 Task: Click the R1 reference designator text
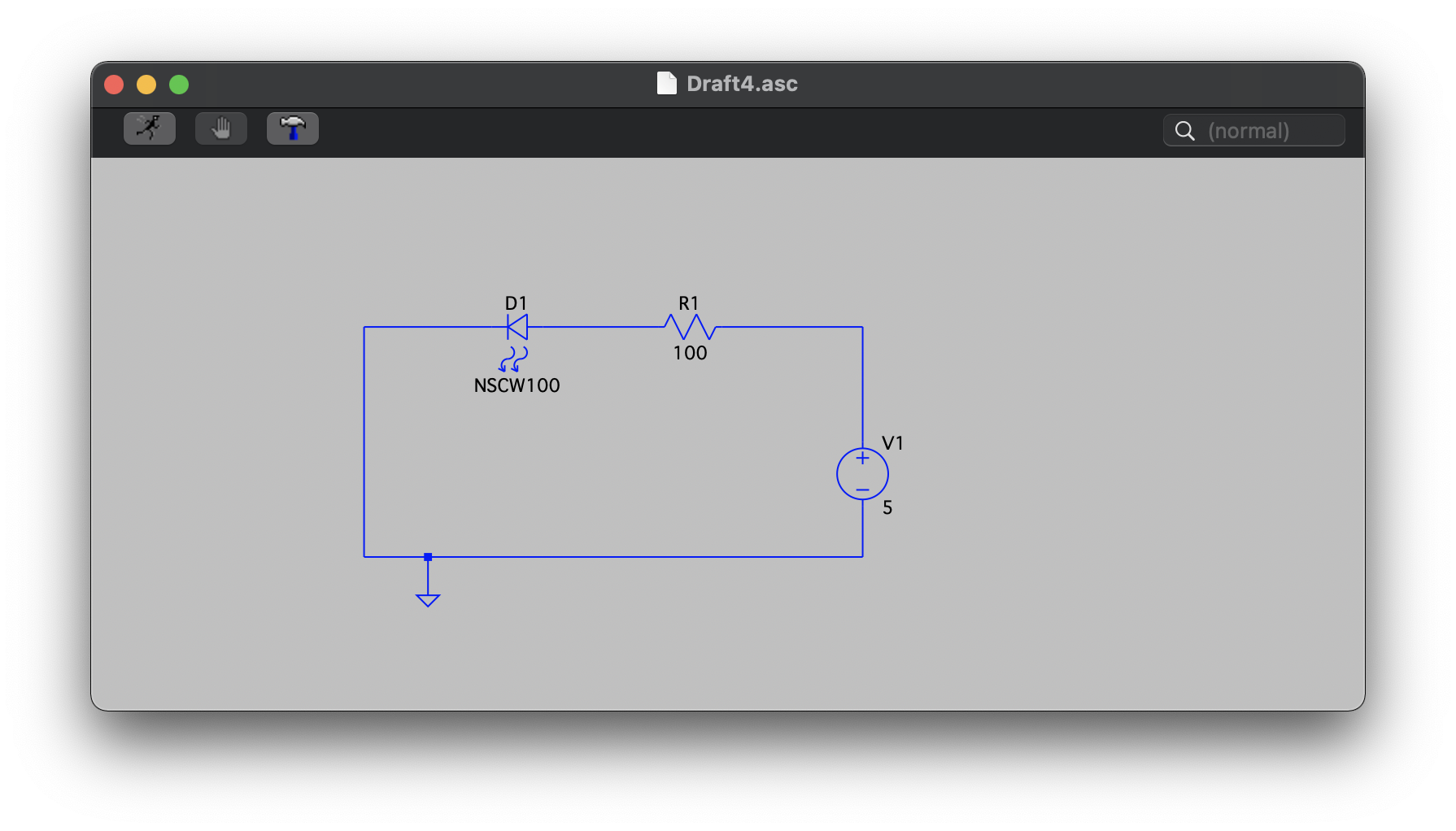688,303
